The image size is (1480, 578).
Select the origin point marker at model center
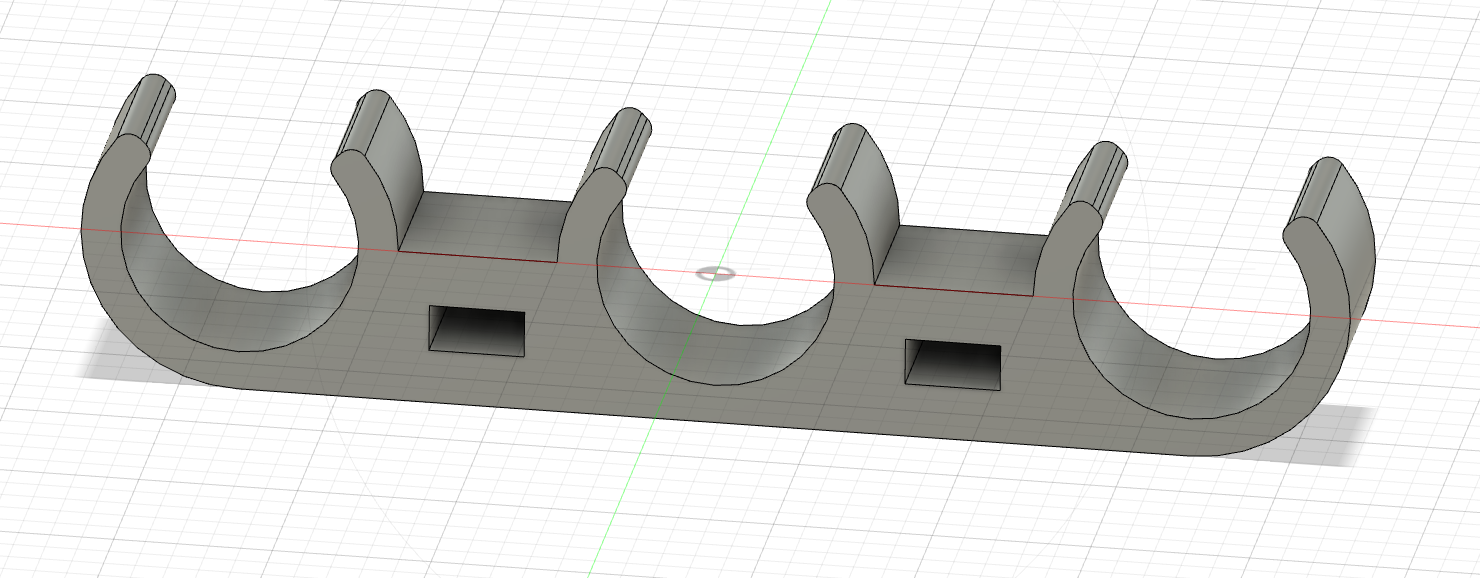coord(714,272)
